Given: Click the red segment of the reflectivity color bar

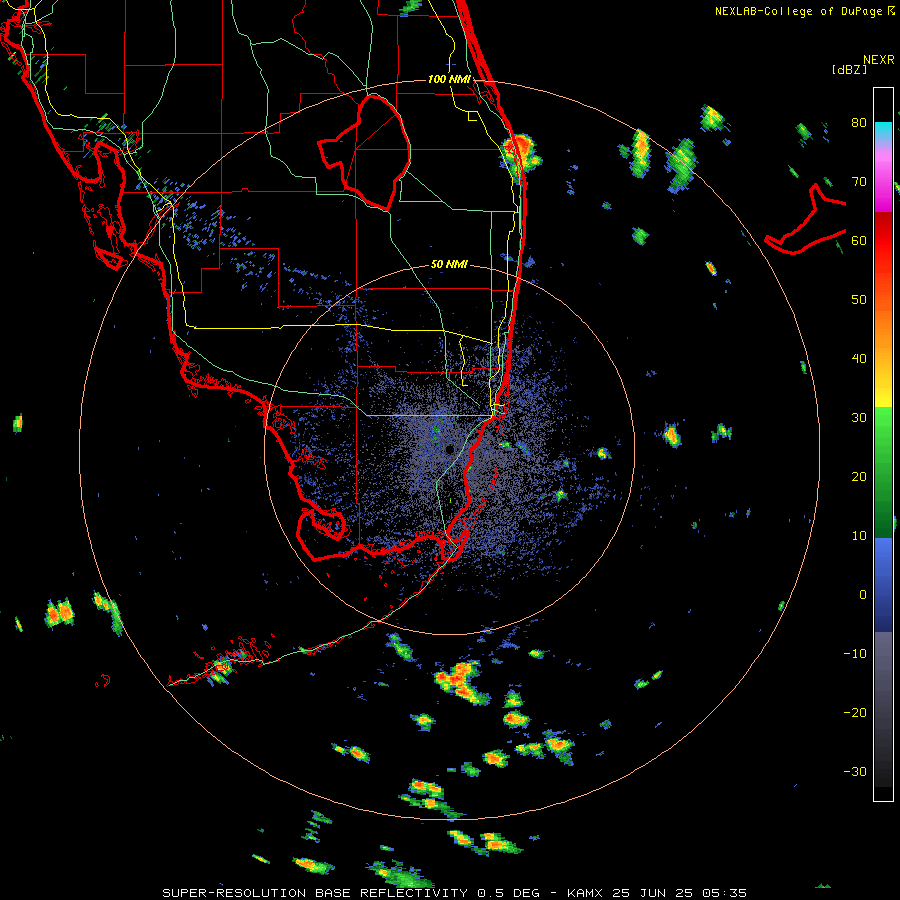Looking at the screenshot, I should pyautogui.click(x=883, y=241).
